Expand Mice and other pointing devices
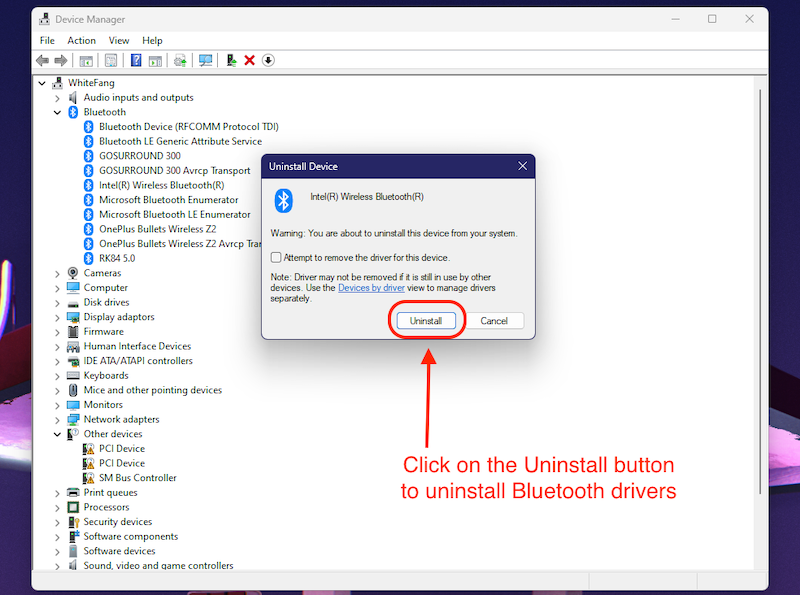 click(x=57, y=391)
